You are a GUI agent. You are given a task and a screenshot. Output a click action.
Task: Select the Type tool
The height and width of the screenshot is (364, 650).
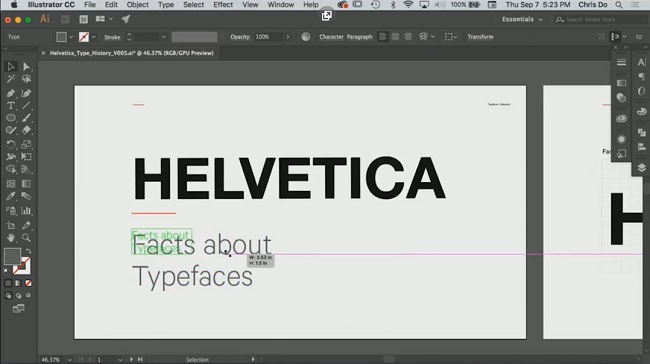11,106
